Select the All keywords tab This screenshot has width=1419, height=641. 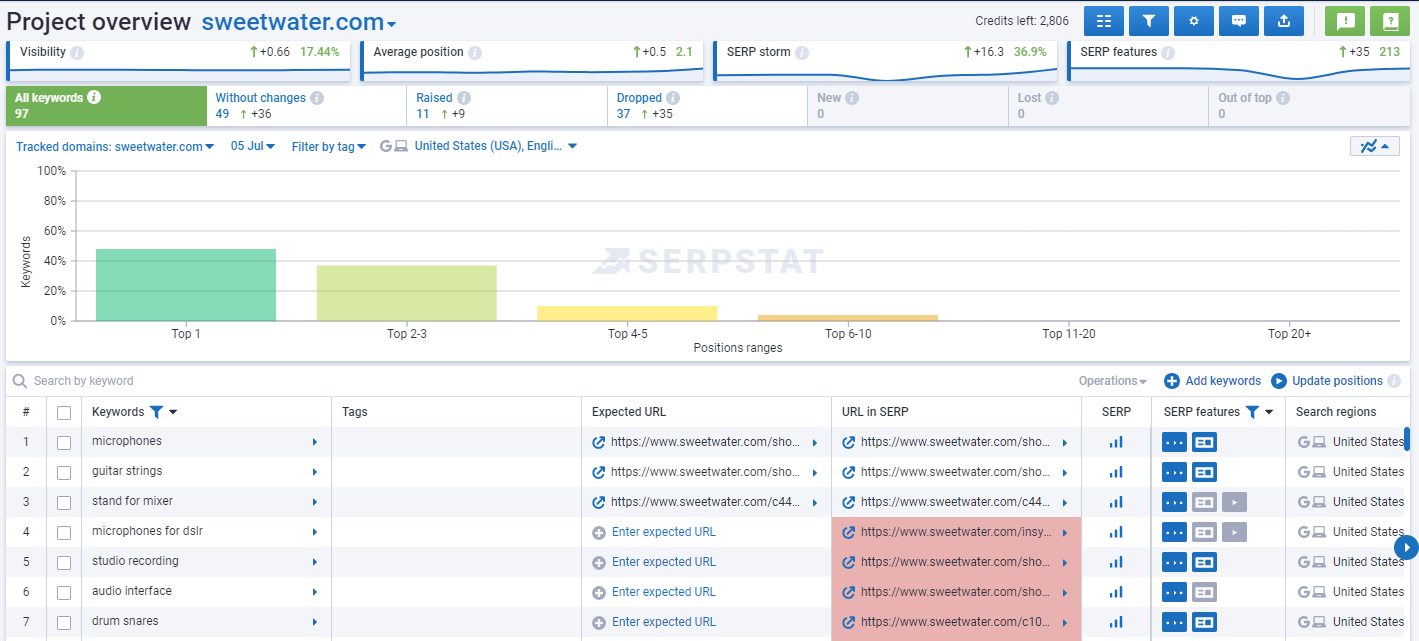[106, 106]
